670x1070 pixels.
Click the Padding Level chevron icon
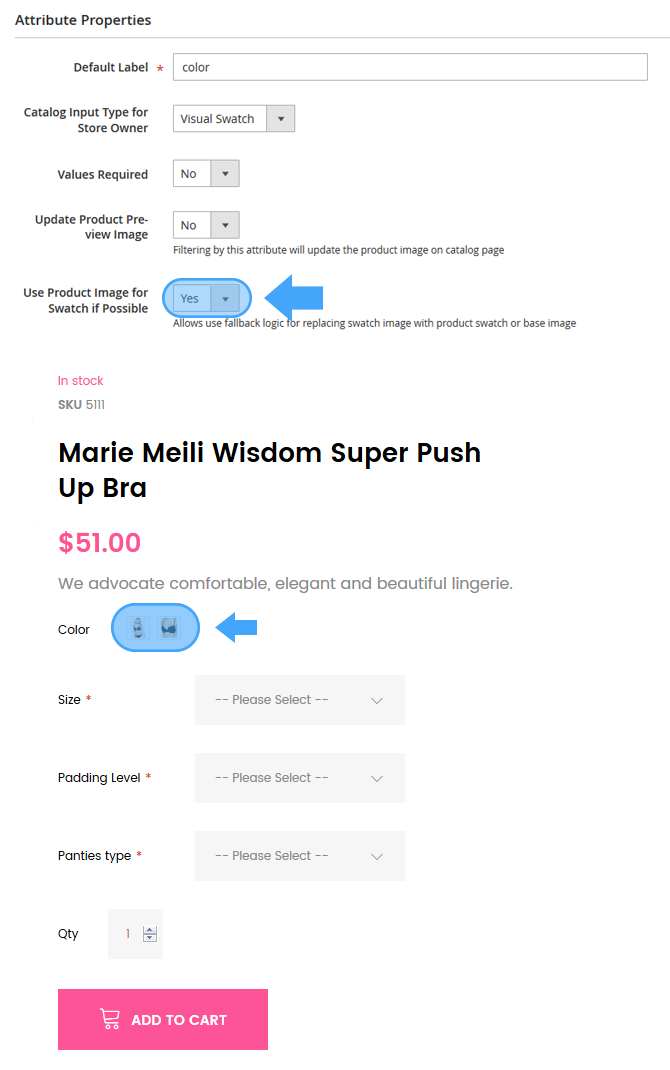point(377,779)
